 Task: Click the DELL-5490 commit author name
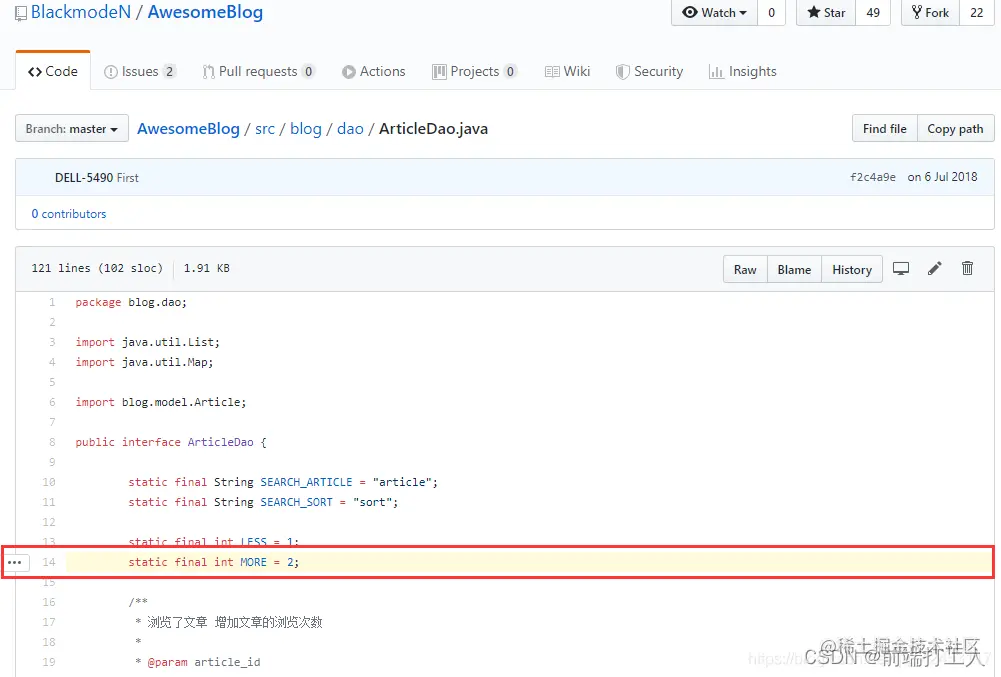[x=84, y=178]
